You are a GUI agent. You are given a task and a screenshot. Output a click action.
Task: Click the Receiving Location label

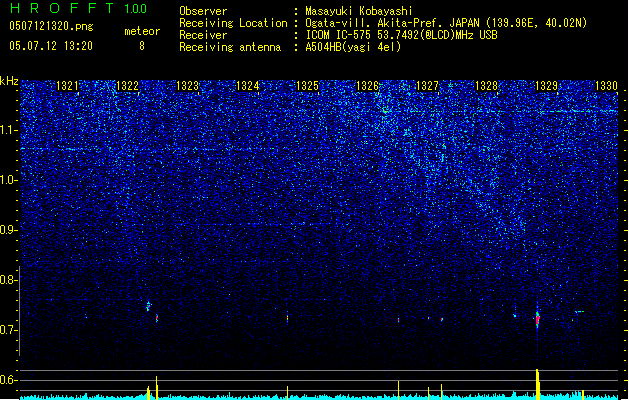coord(233,23)
